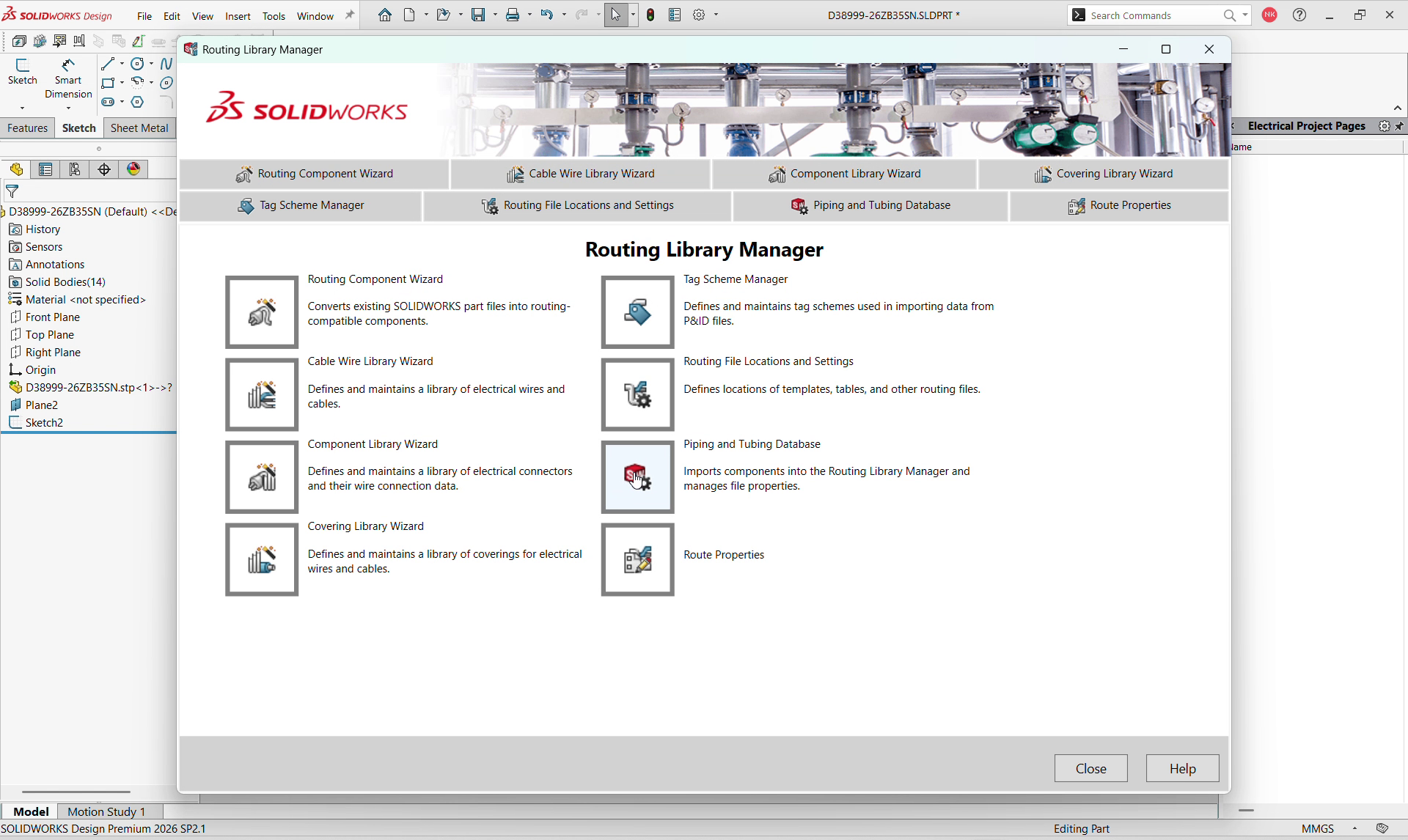Open the Tools menu
This screenshot has width=1408, height=840.
[x=274, y=16]
